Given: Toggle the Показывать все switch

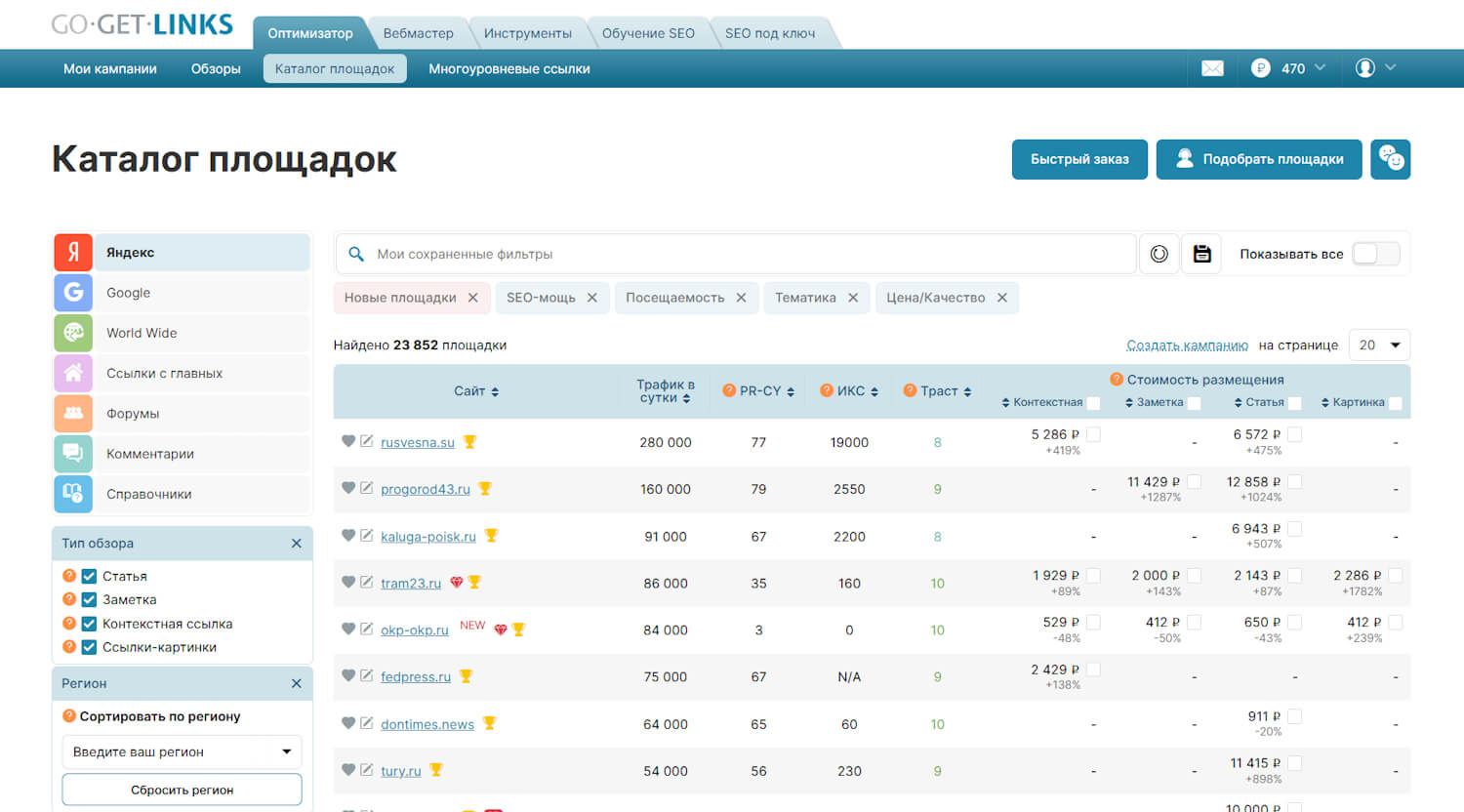Looking at the screenshot, I should pyautogui.click(x=1375, y=254).
